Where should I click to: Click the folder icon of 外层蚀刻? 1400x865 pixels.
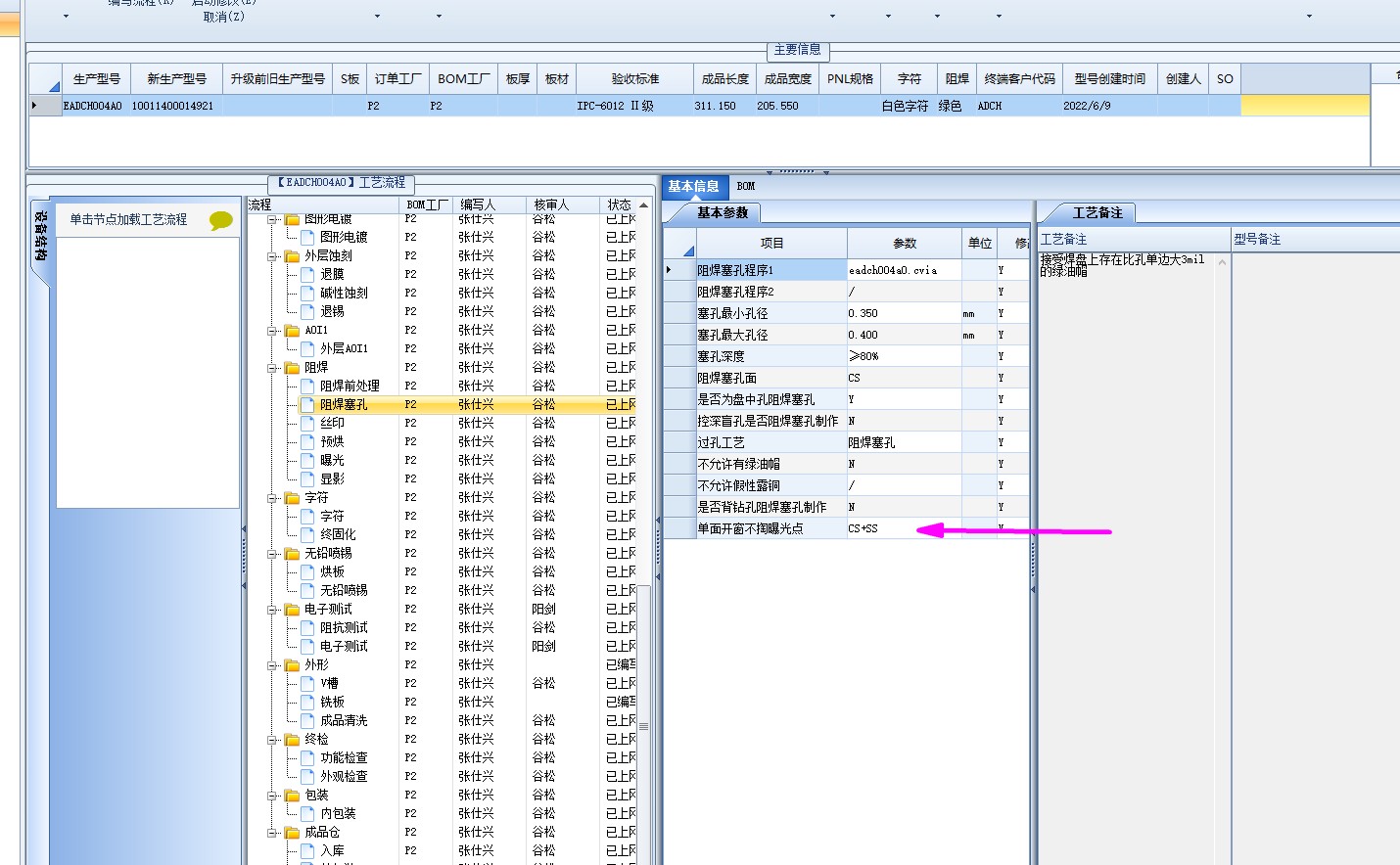pyautogui.click(x=292, y=256)
